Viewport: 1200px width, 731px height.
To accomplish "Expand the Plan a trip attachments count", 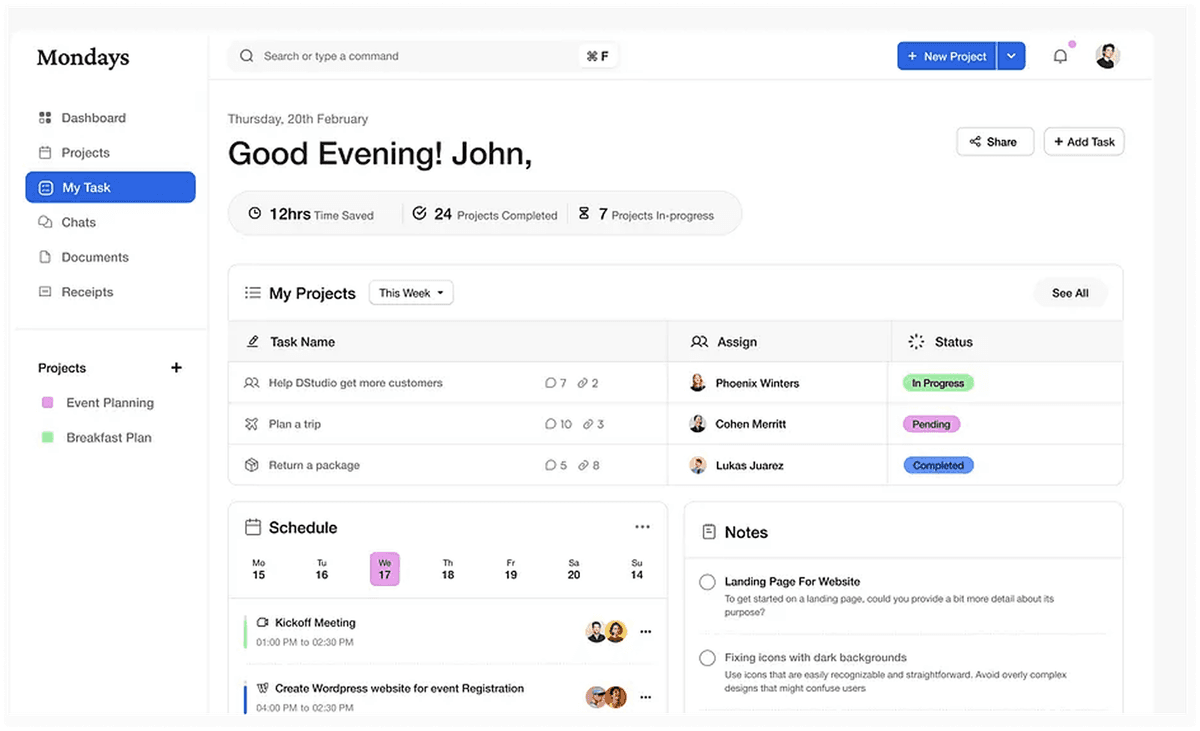I will point(592,423).
